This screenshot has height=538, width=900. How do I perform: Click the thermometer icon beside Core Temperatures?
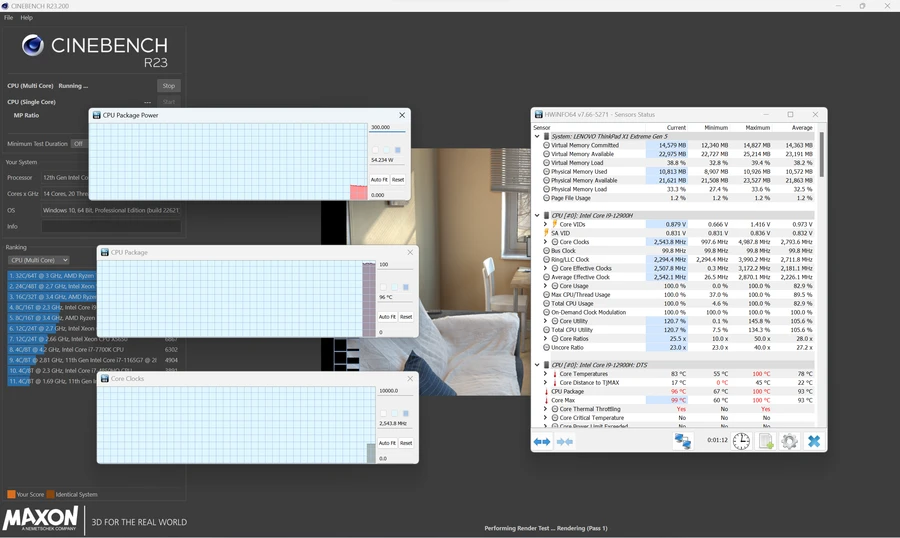[x=555, y=374]
